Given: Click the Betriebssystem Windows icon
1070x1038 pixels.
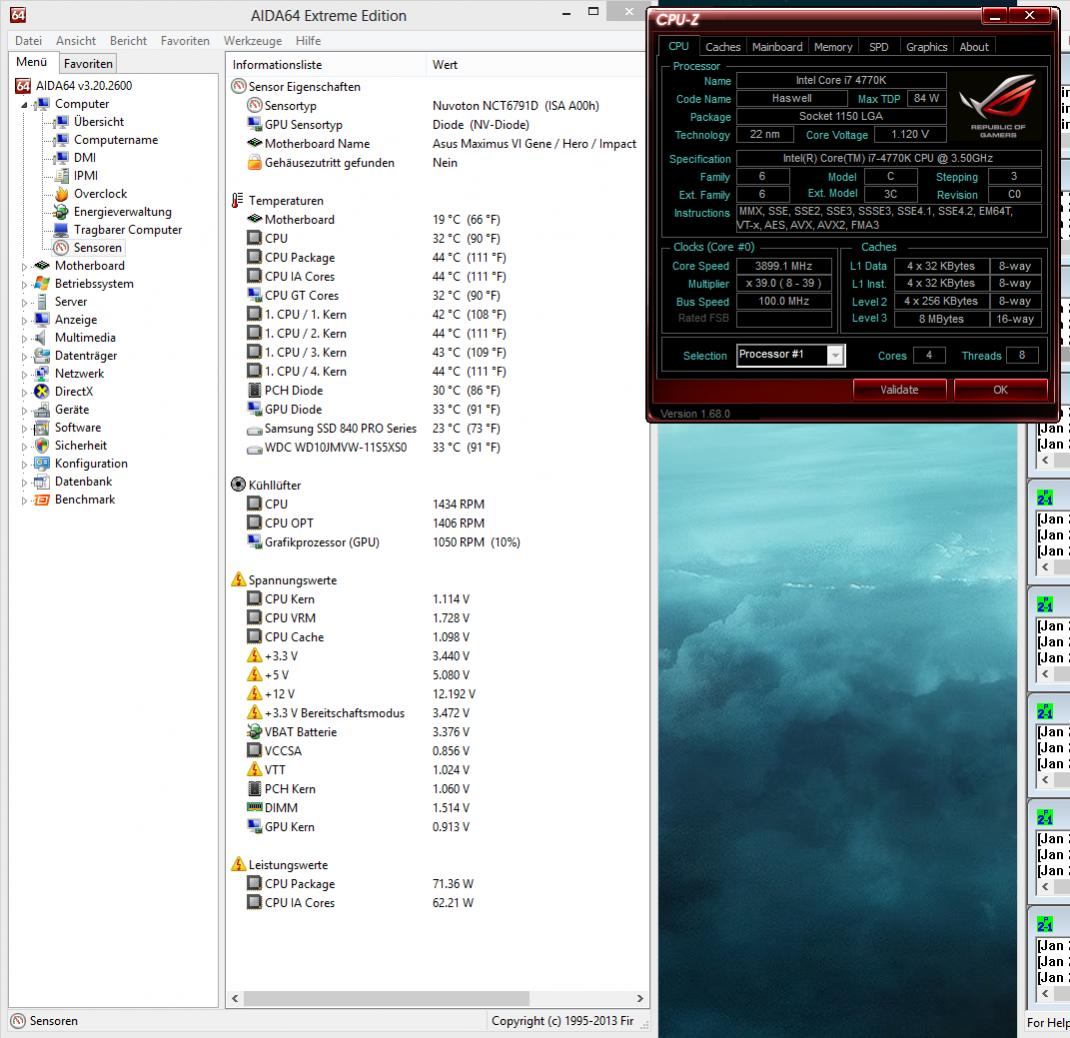Looking at the screenshot, I should tap(42, 284).
